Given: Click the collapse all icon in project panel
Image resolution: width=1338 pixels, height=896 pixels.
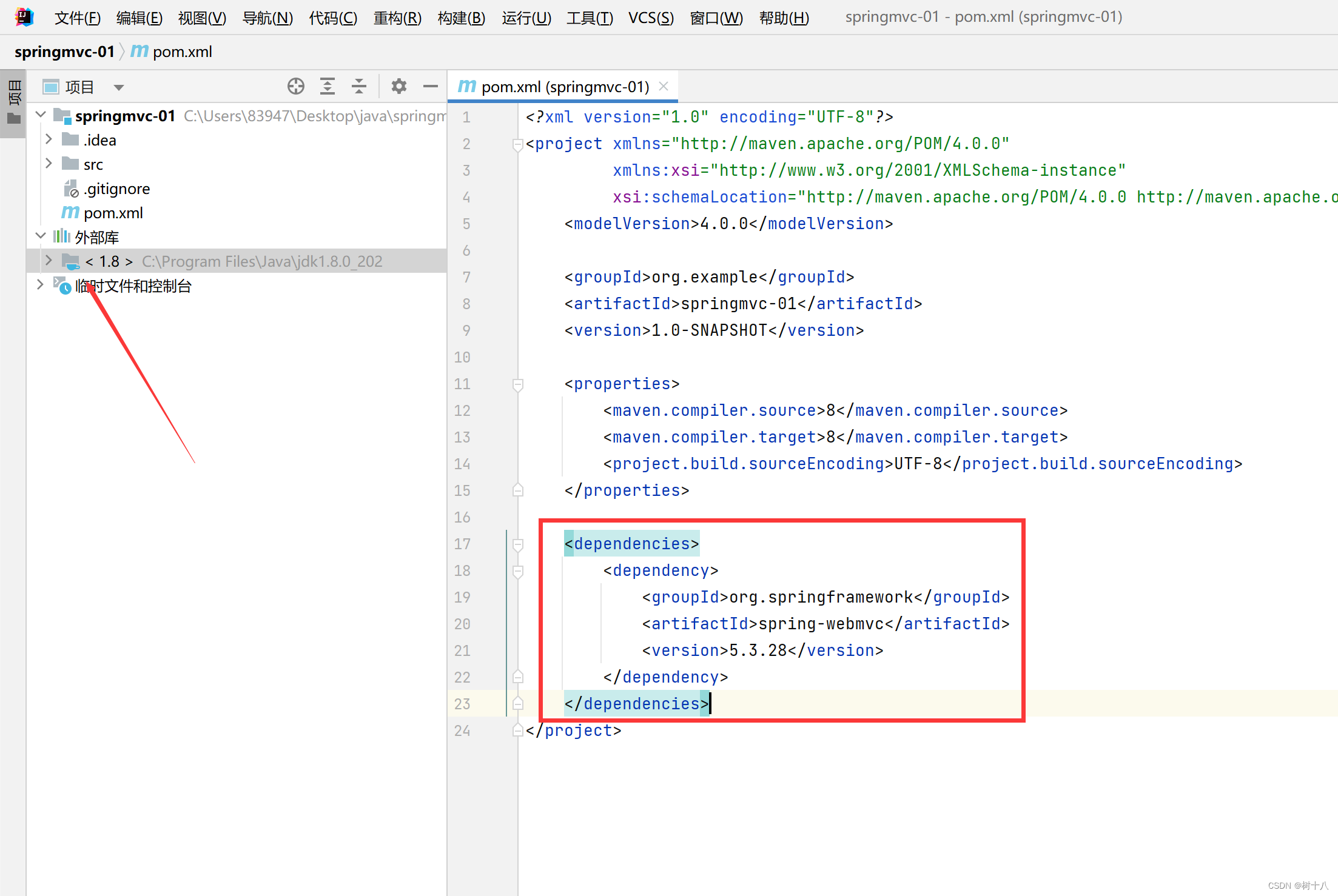Looking at the screenshot, I should pos(359,87).
